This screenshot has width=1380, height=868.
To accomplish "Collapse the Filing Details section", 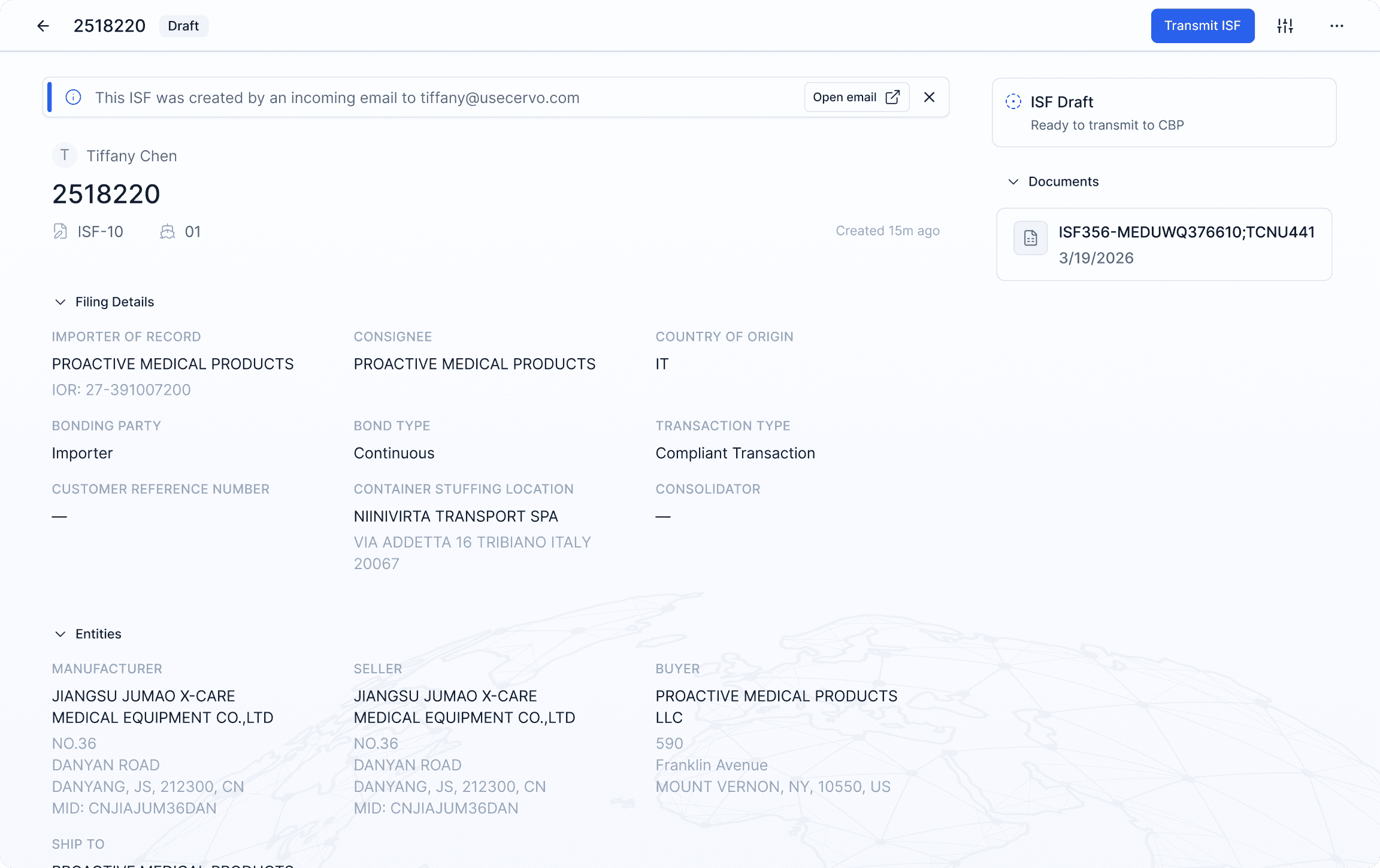I will 60,301.
